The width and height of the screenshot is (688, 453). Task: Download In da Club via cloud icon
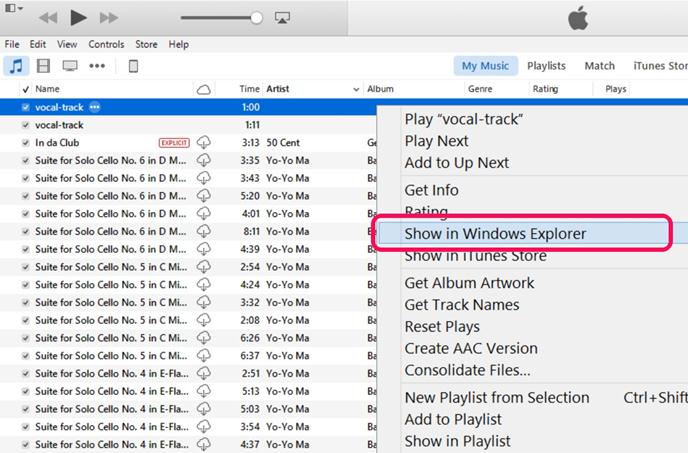(x=204, y=143)
